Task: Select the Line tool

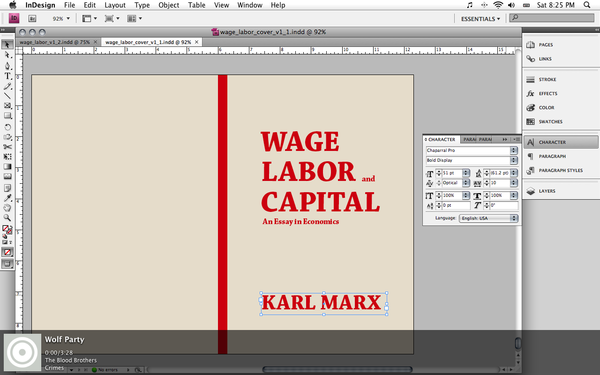Action: click(7, 96)
